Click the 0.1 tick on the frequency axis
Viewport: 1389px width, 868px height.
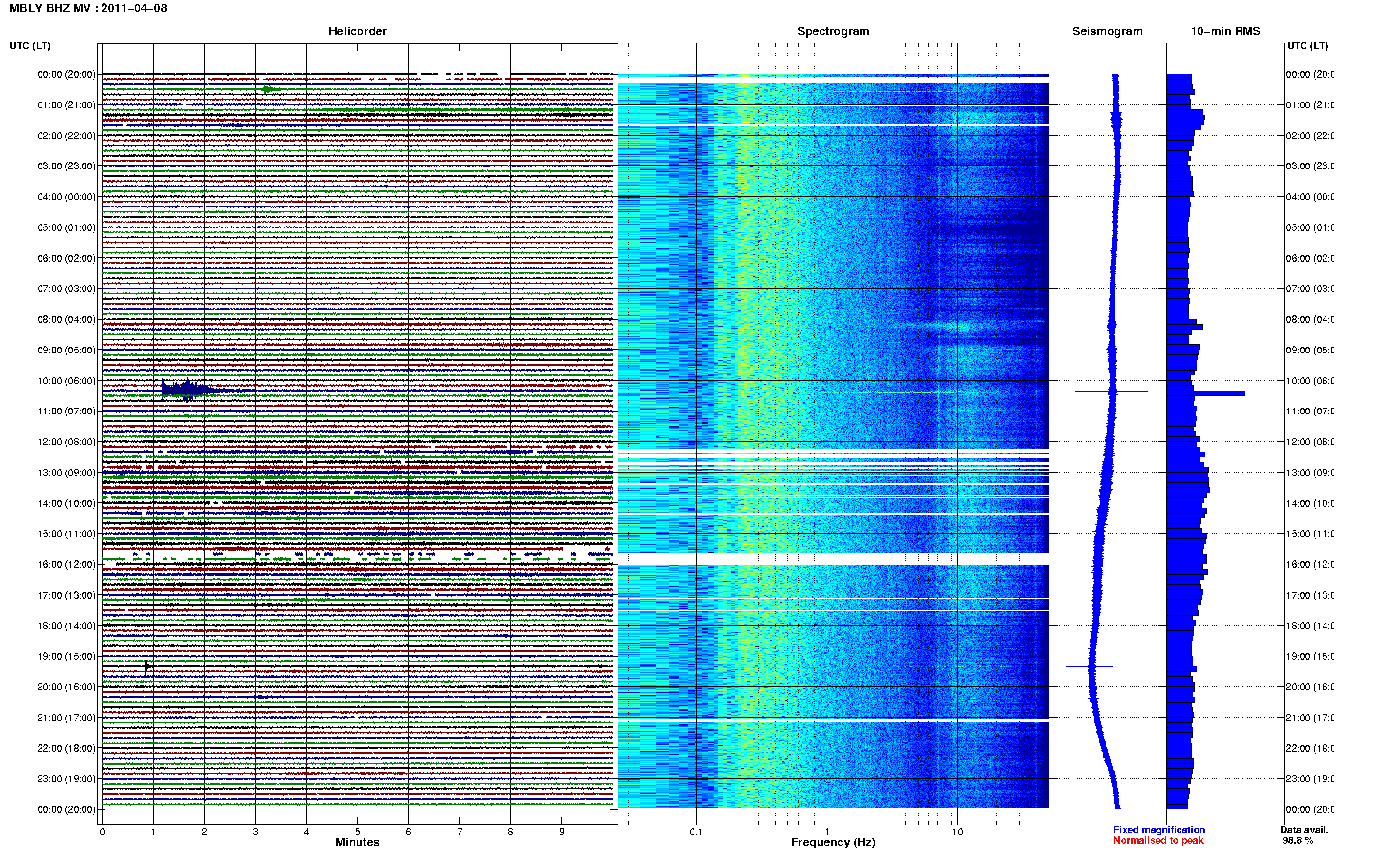[x=696, y=832]
